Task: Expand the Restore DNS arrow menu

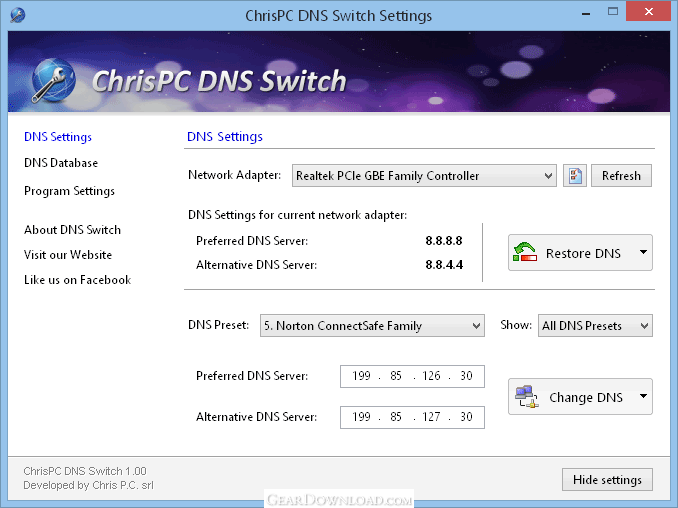Action: point(643,252)
